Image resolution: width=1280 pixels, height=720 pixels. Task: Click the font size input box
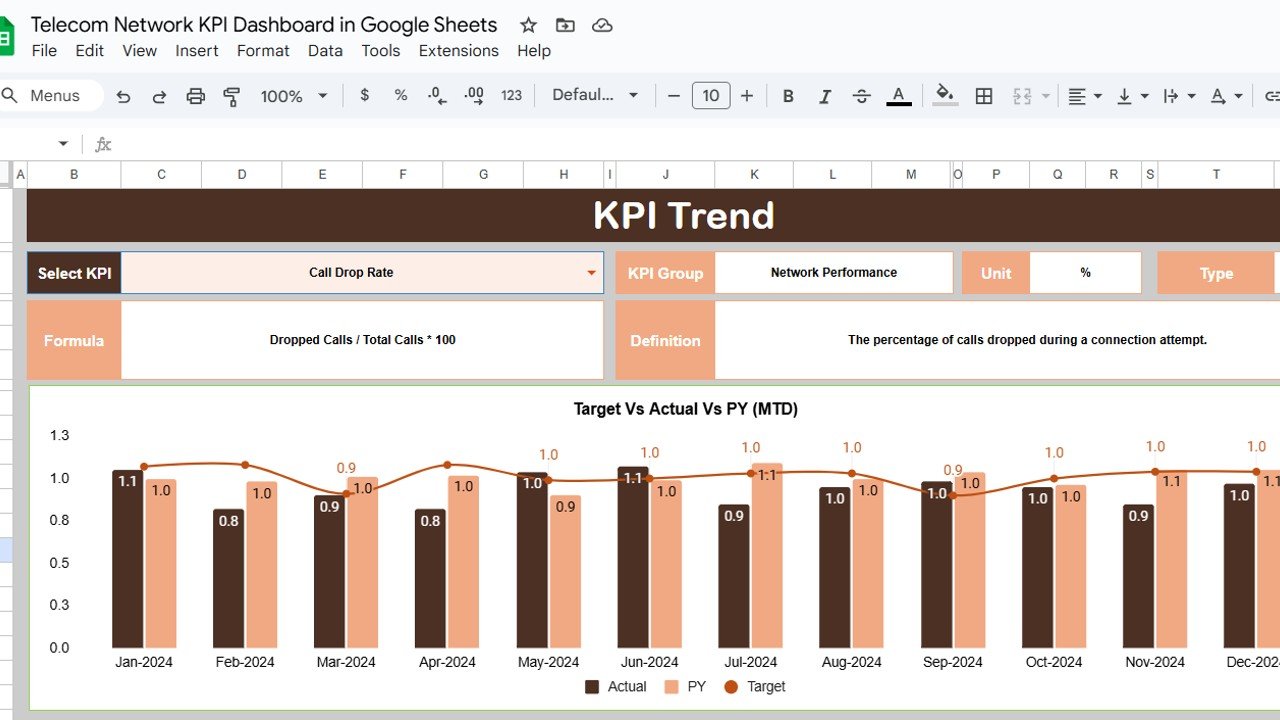(x=711, y=96)
